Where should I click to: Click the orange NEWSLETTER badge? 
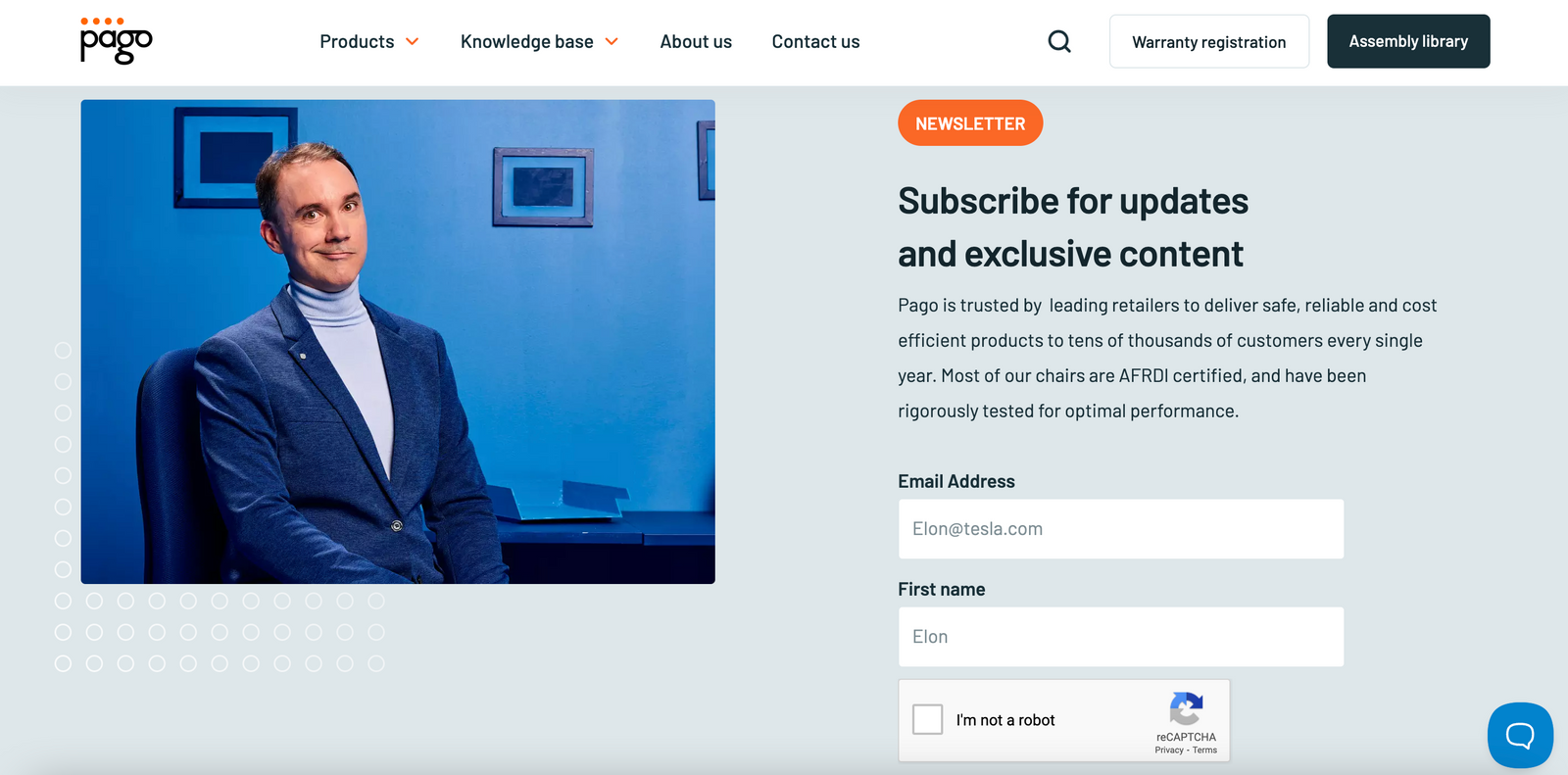(970, 123)
